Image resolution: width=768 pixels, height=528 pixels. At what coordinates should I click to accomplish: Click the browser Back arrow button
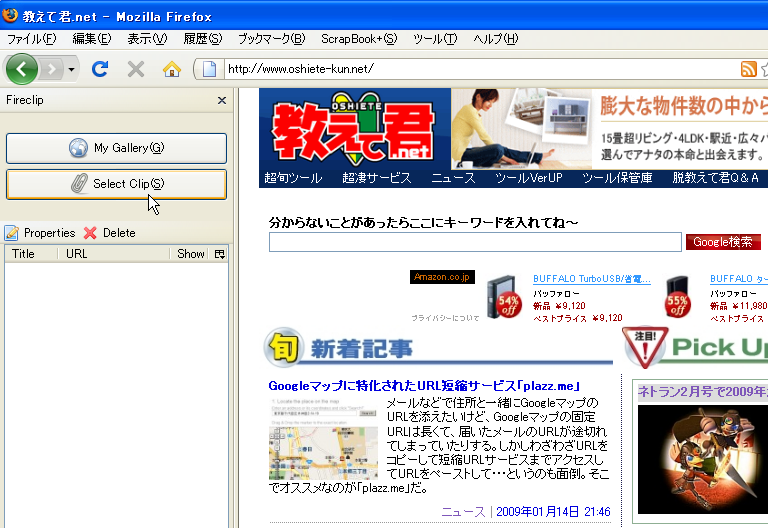[x=22, y=69]
